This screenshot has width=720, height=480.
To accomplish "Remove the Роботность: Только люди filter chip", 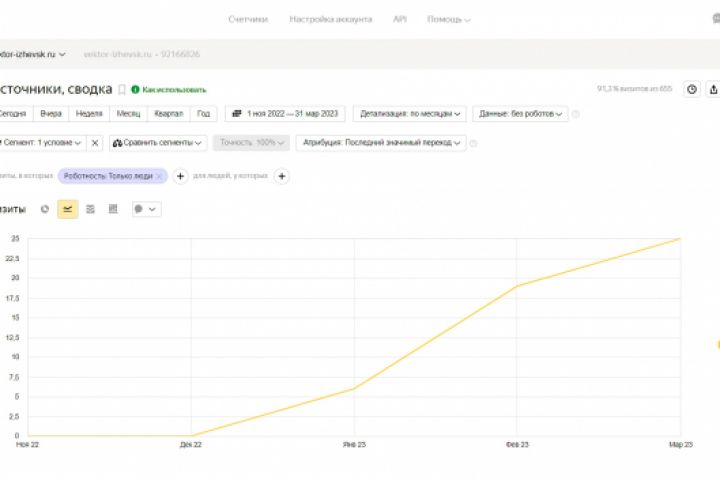I will [159, 176].
